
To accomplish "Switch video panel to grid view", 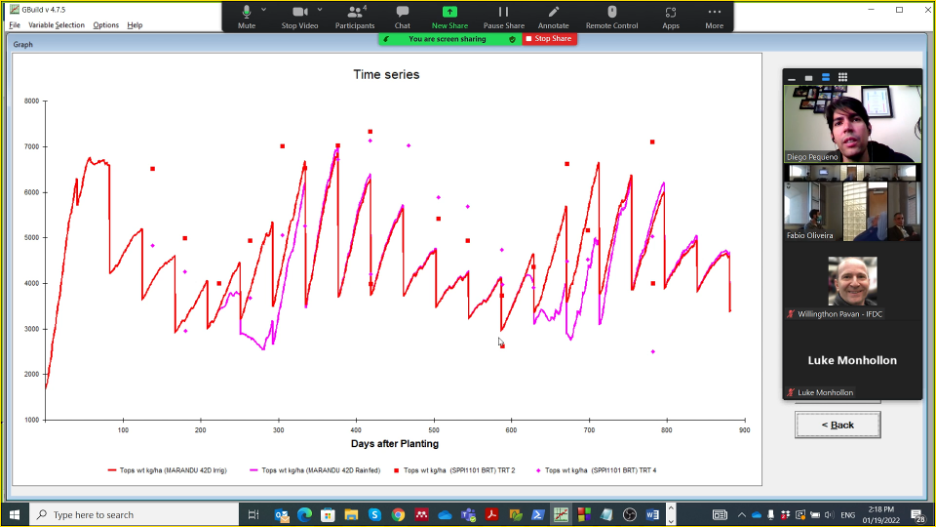I will click(842, 78).
